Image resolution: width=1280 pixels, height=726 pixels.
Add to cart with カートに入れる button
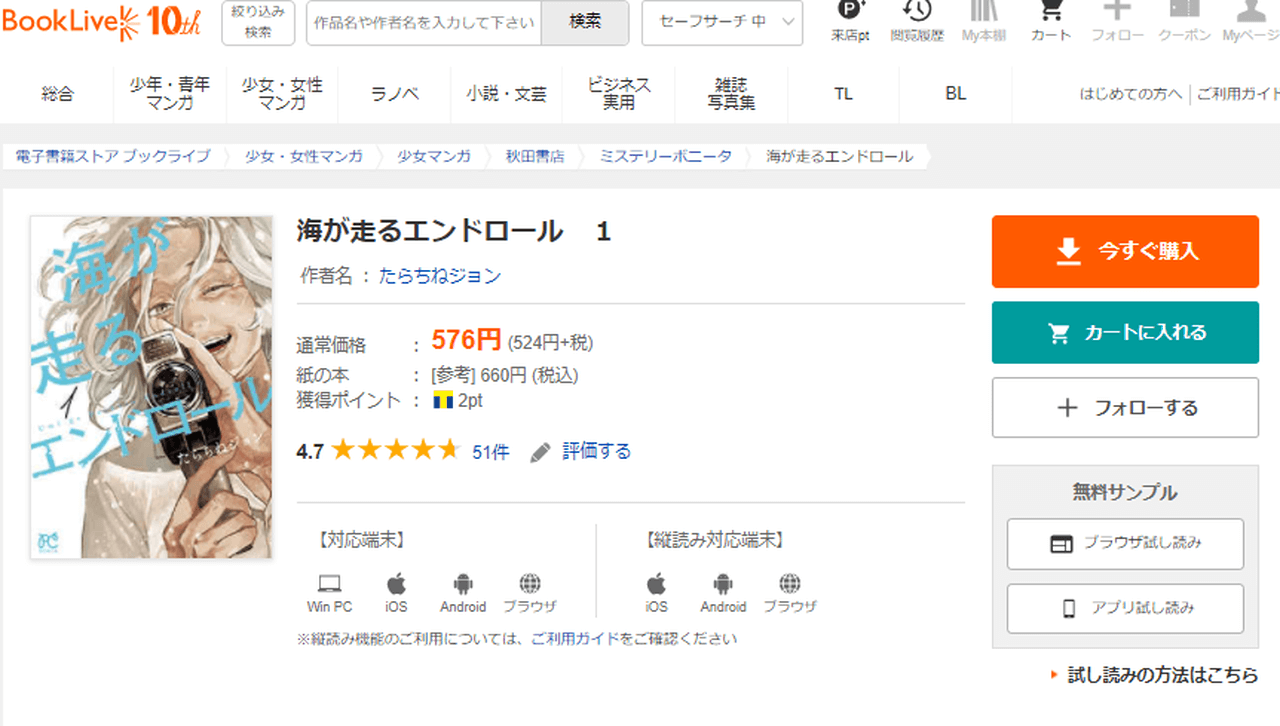(x=1125, y=332)
